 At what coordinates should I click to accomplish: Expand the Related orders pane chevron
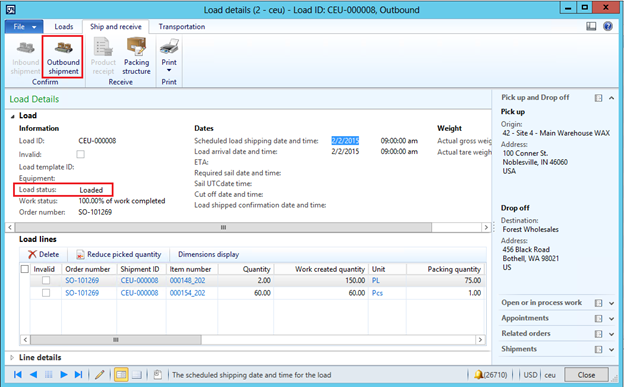coord(612,334)
